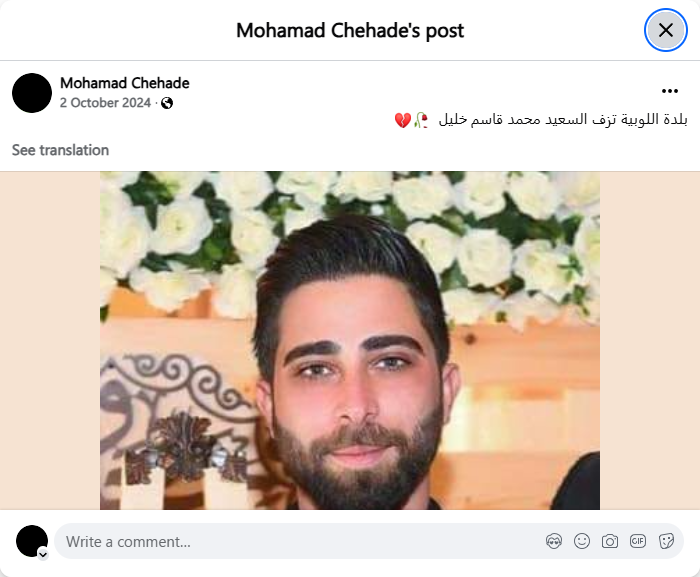
Task: Click the globe public audience icon
Action: [167, 103]
